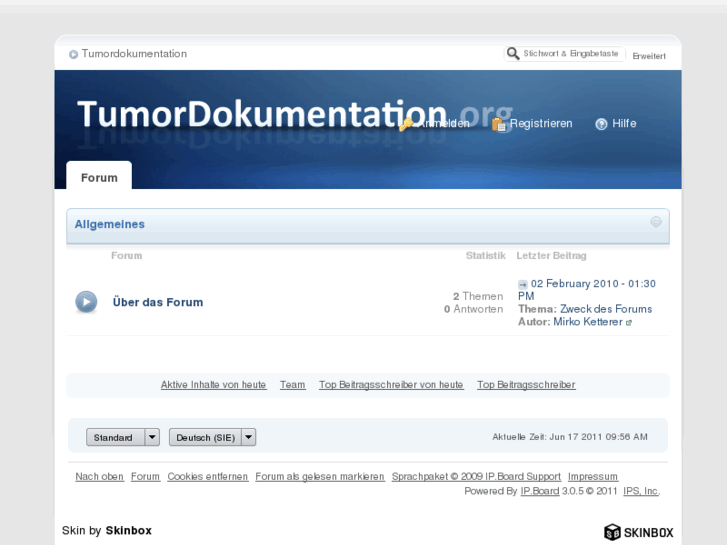The width and height of the screenshot is (727, 545).
Task: Open the Top Beitragsschreiber link
Action: point(526,385)
